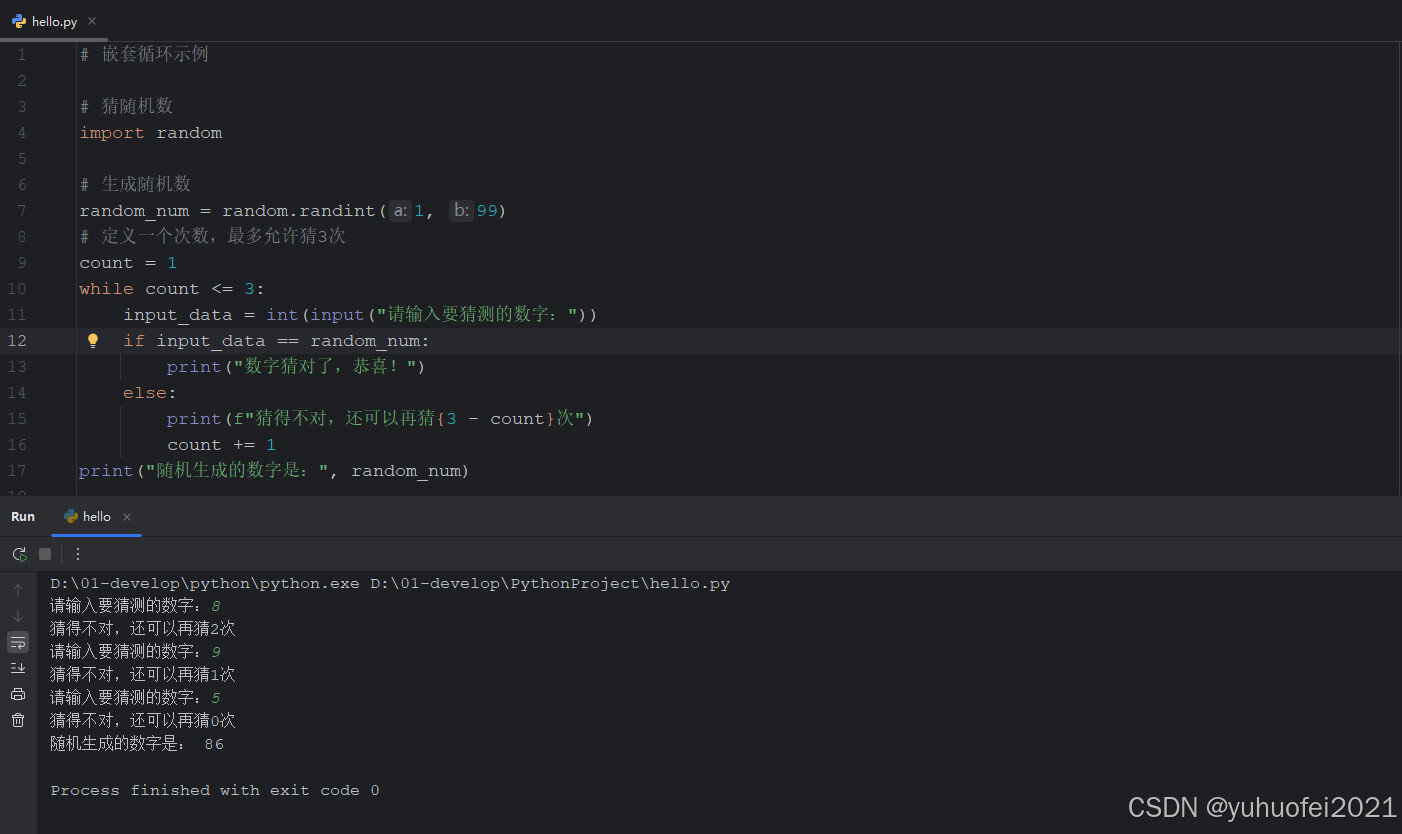Click line number 1 in the gutter
This screenshot has width=1402, height=834.
22,55
